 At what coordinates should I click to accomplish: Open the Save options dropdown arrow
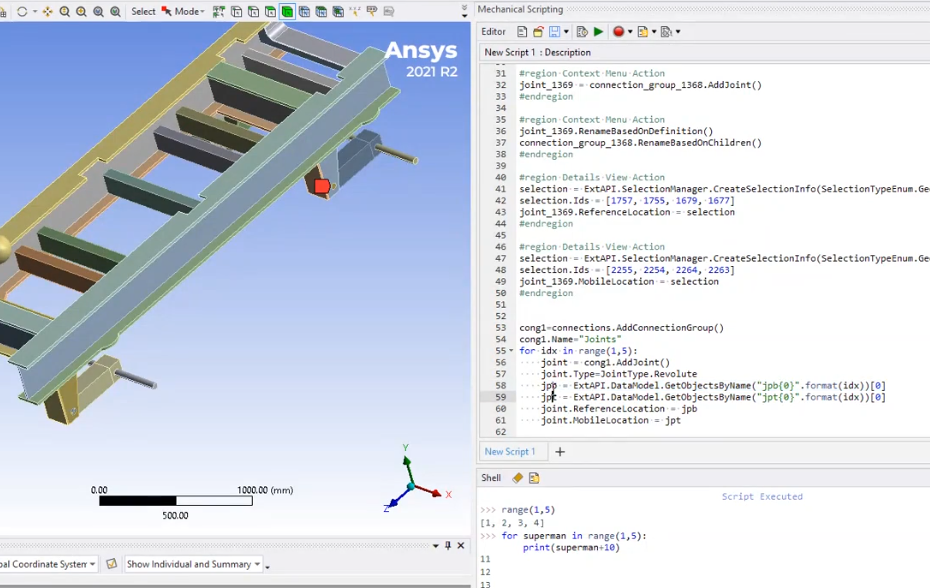pos(566,31)
